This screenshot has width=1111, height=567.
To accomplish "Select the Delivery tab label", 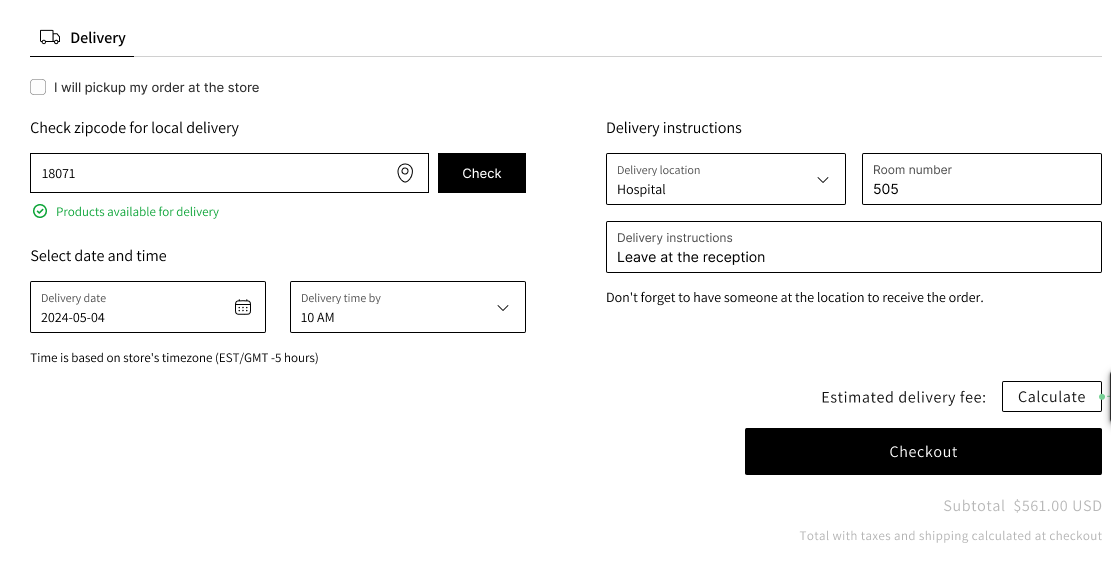I will (97, 38).
